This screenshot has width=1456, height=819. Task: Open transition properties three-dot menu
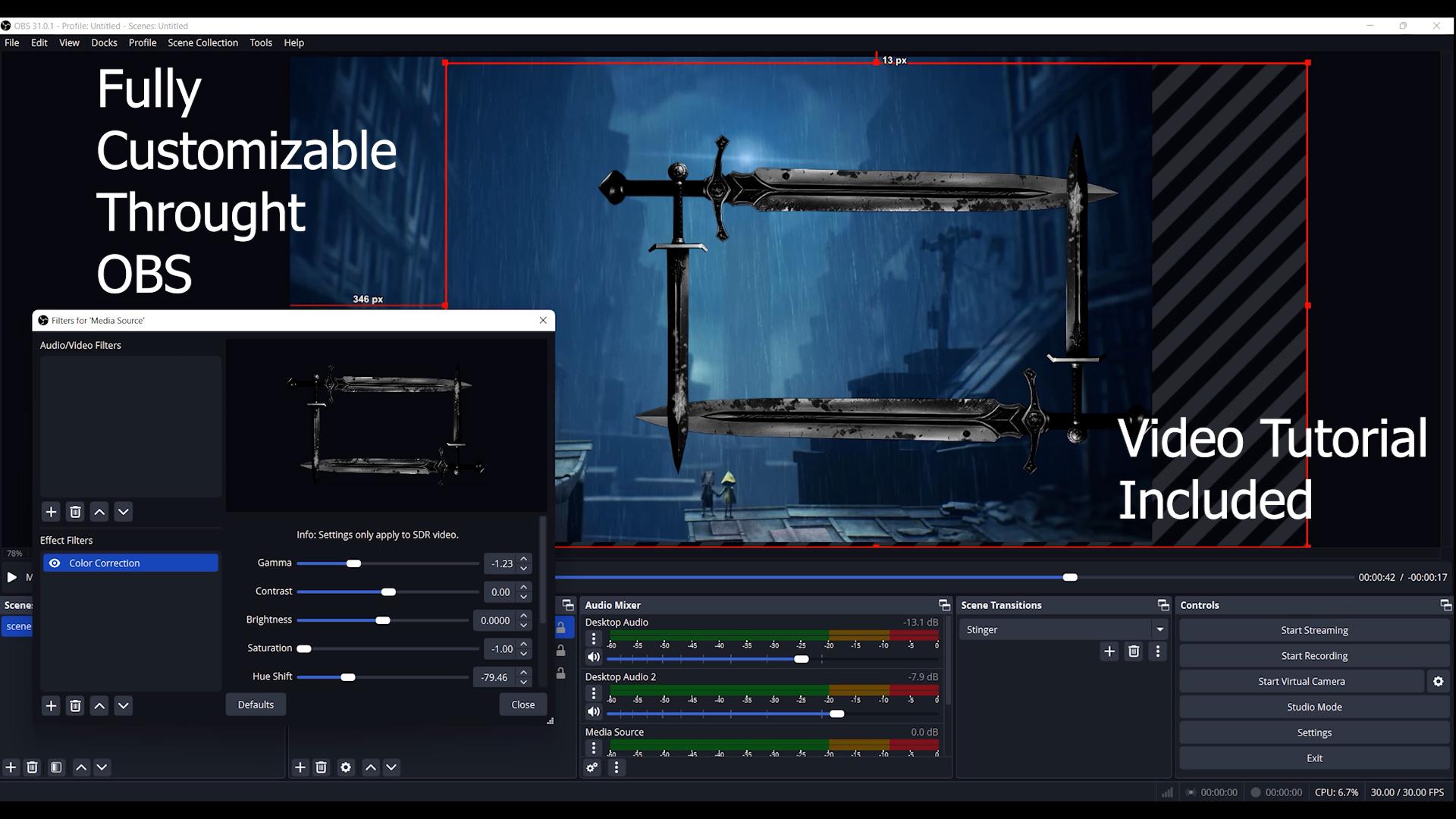coord(1157,651)
